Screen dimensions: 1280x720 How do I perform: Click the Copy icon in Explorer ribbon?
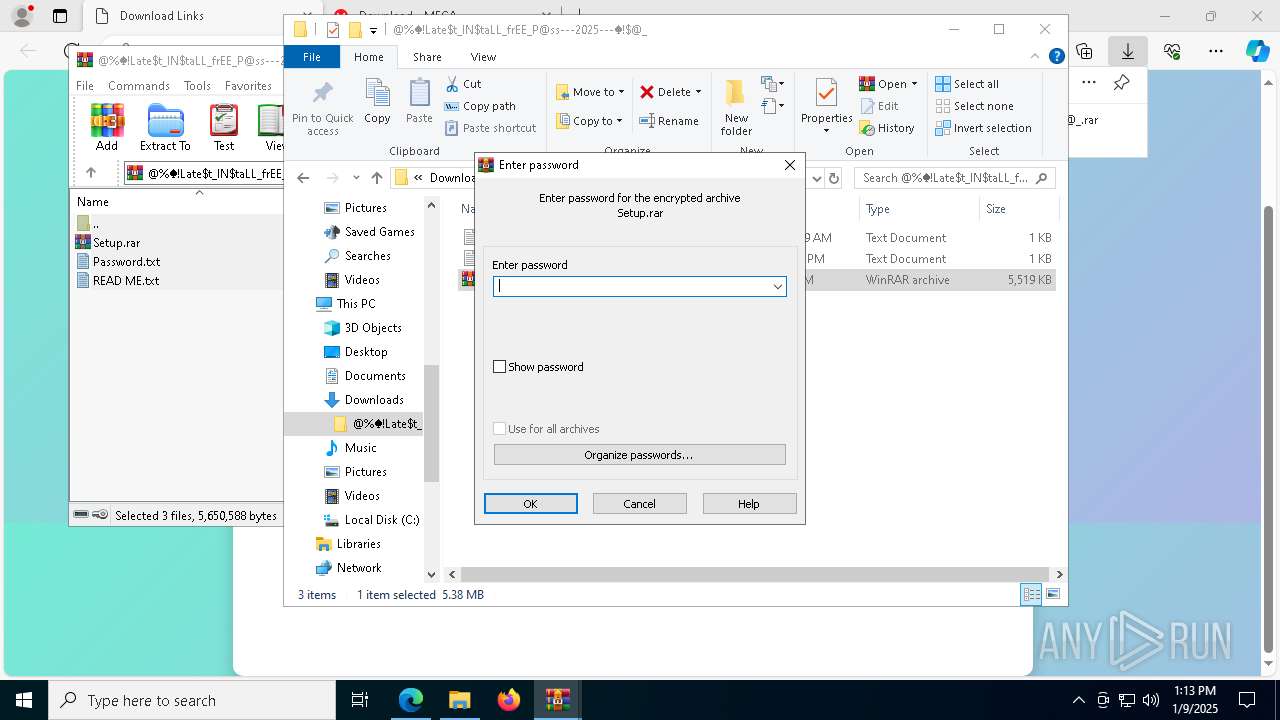click(x=377, y=102)
